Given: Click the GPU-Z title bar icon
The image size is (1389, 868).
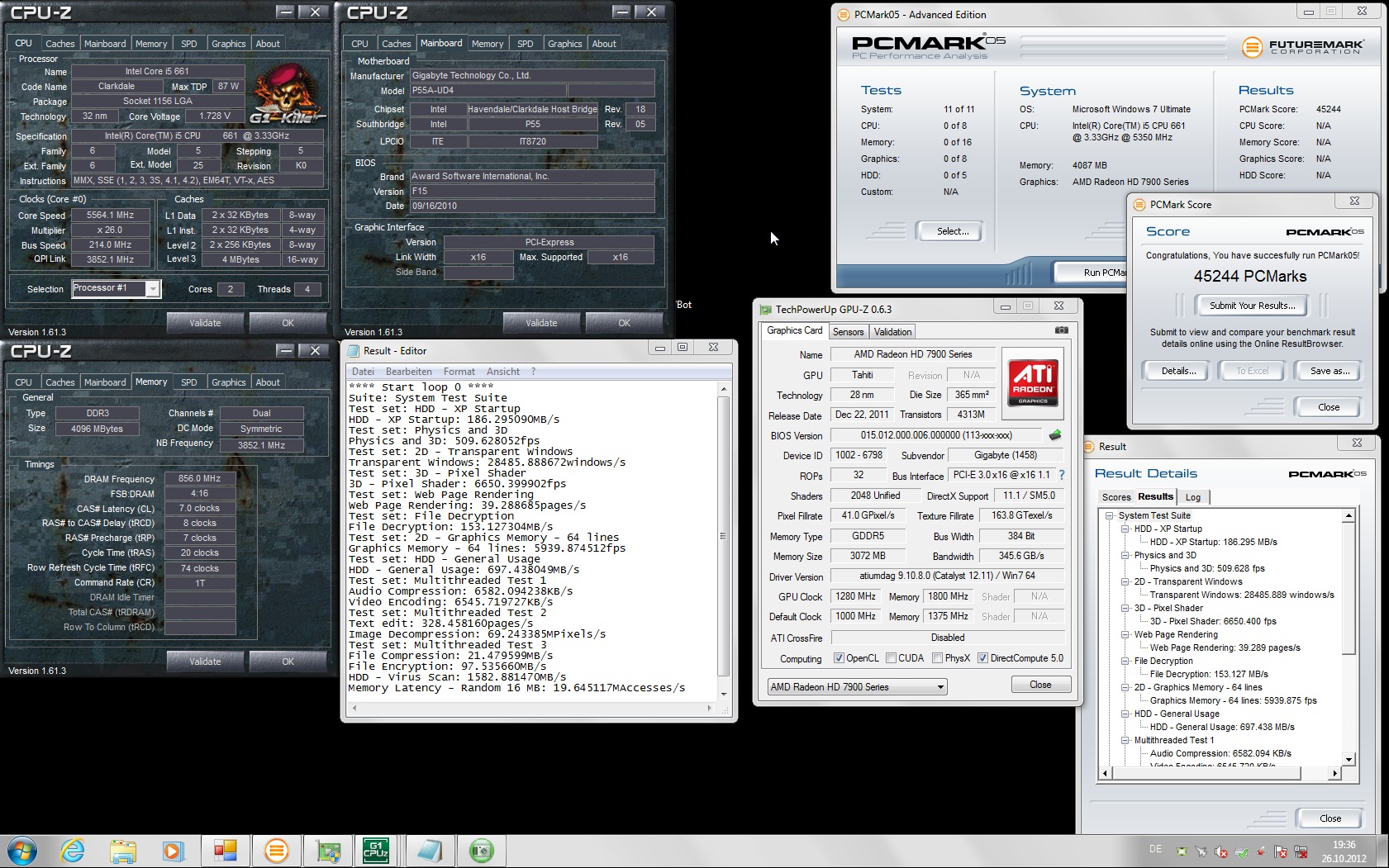Looking at the screenshot, I should click(765, 309).
